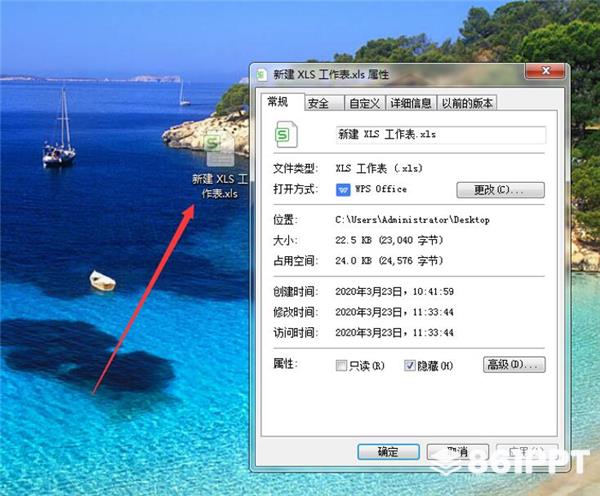
Task: Click the 更改(C)... button
Action: coord(501,190)
